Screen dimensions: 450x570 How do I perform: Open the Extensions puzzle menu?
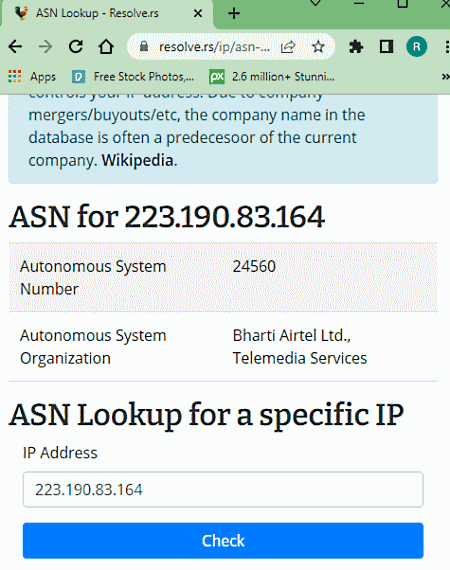pyautogui.click(x=356, y=47)
